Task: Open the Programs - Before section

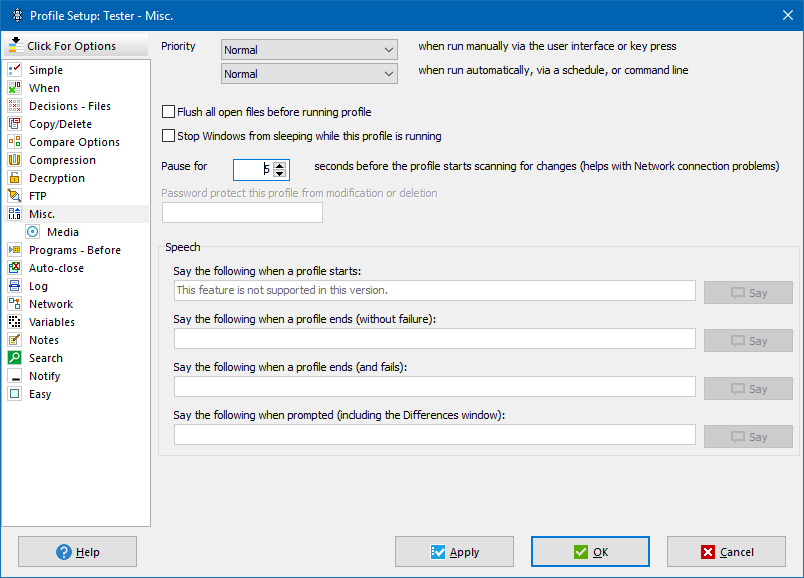Action: tap(74, 250)
